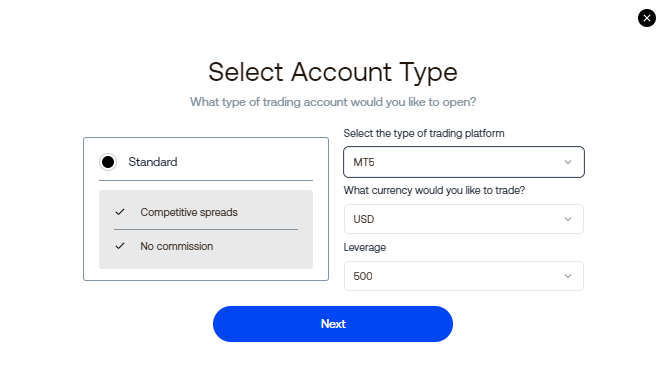Close the Select Account Type dialog
The height and width of the screenshot is (389, 665).
tap(646, 18)
